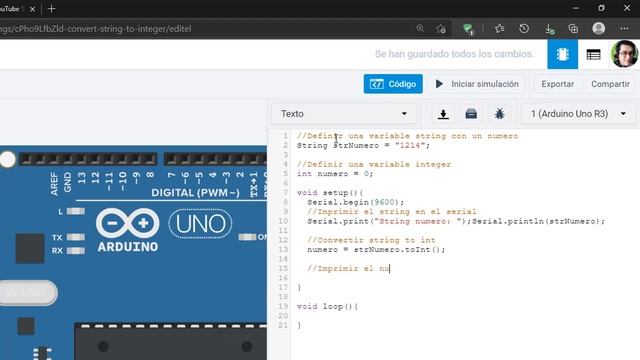Click the int numero = 0 line

335,174
